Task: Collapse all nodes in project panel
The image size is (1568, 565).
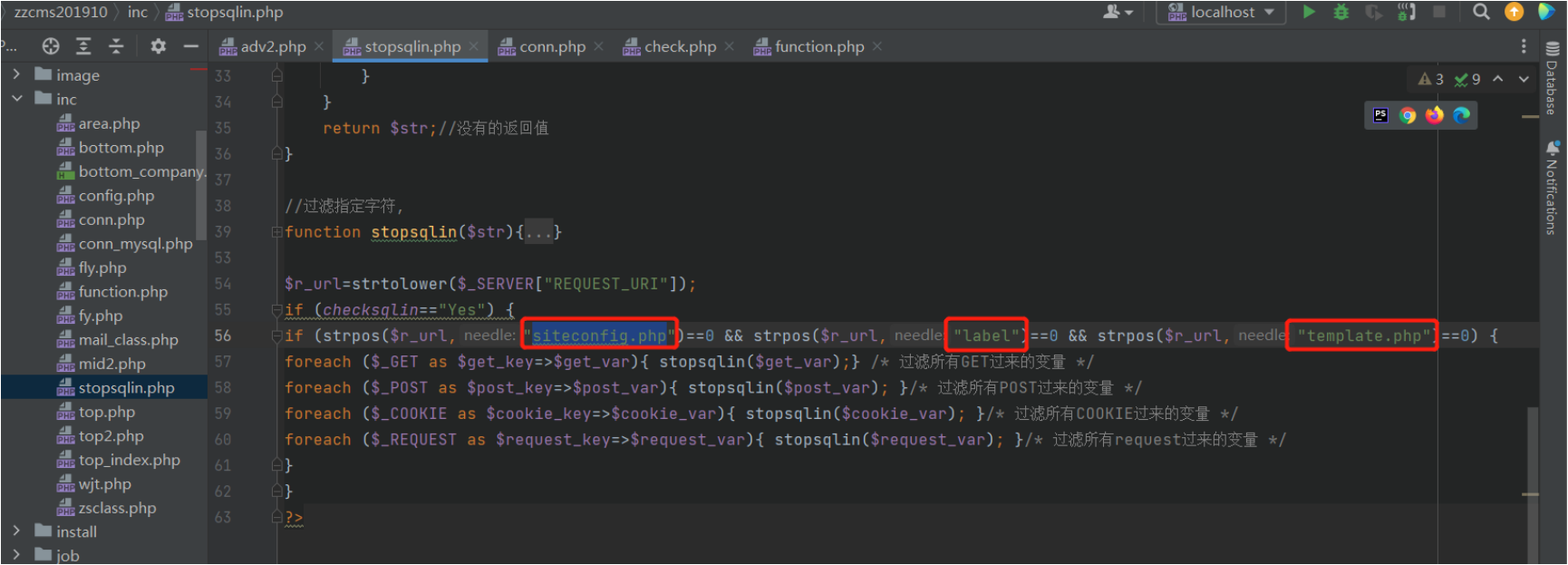Action: coord(116,46)
